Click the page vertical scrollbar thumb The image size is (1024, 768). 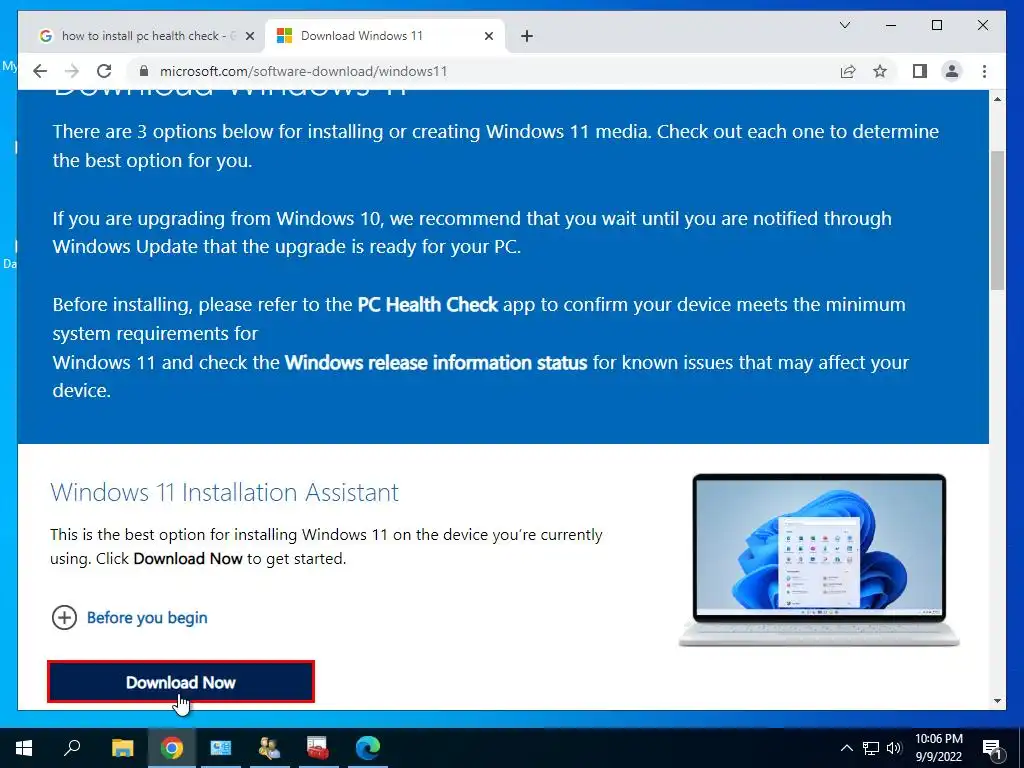coord(997,220)
